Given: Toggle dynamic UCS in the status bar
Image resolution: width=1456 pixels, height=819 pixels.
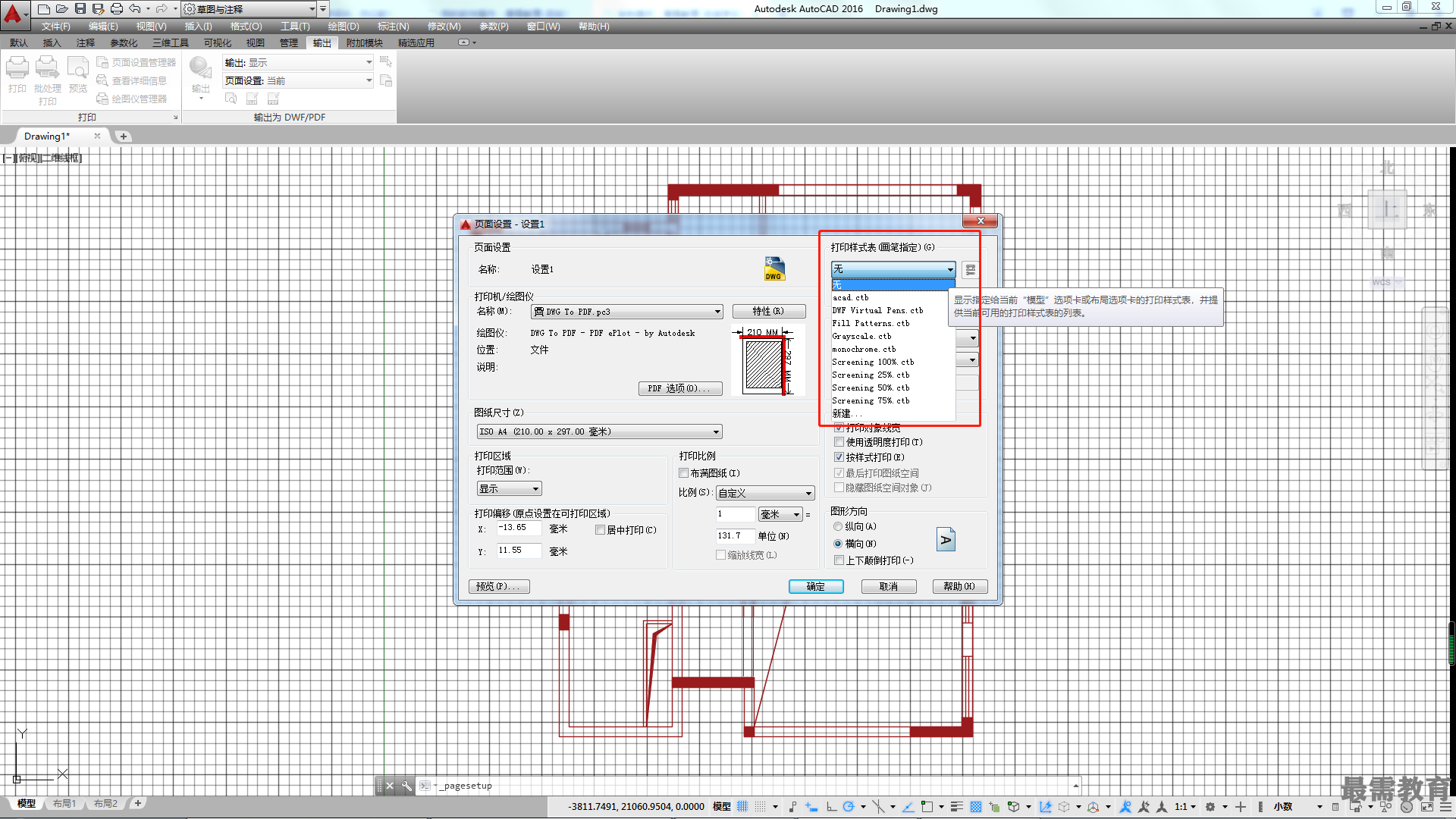Looking at the screenshot, I should point(1046,807).
